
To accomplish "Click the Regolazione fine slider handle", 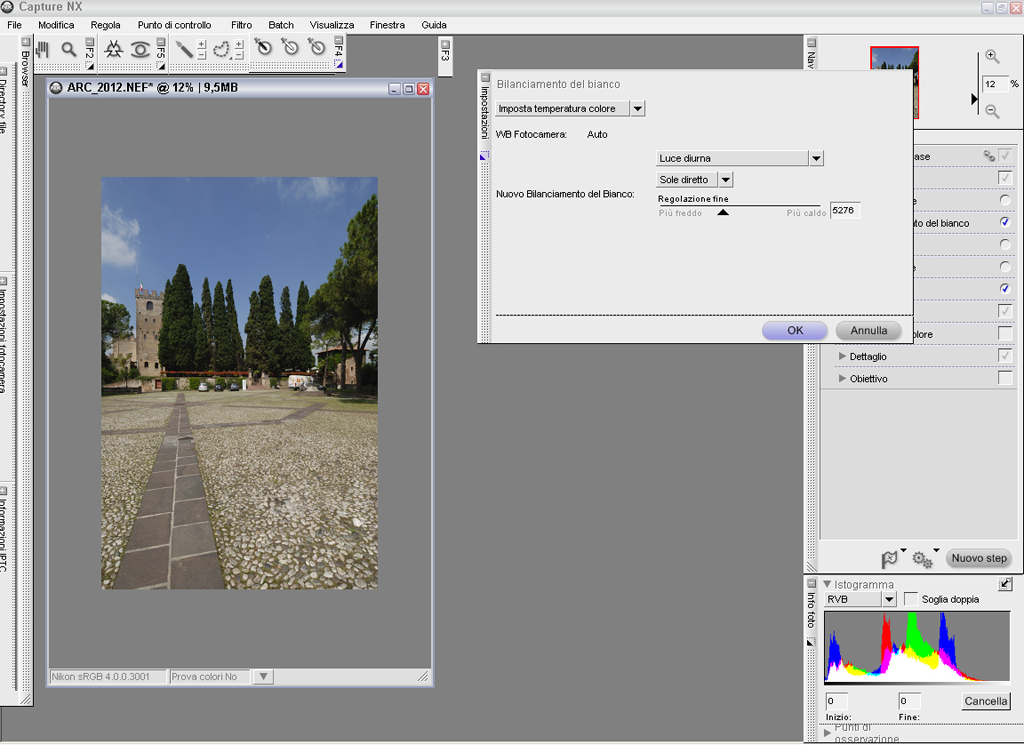I will tap(723, 212).
